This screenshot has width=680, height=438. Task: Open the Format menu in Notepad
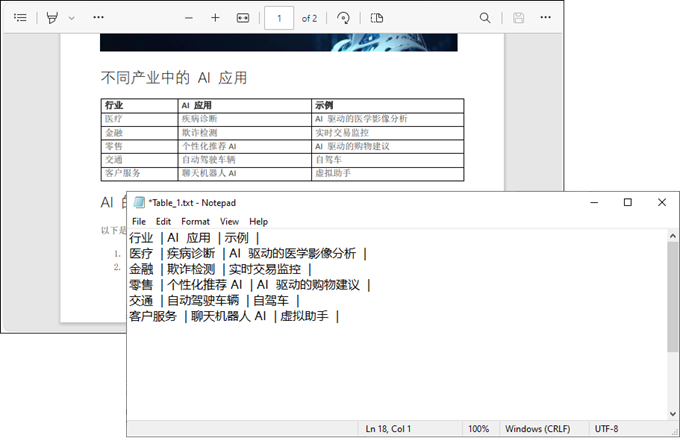pyautogui.click(x=195, y=221)
